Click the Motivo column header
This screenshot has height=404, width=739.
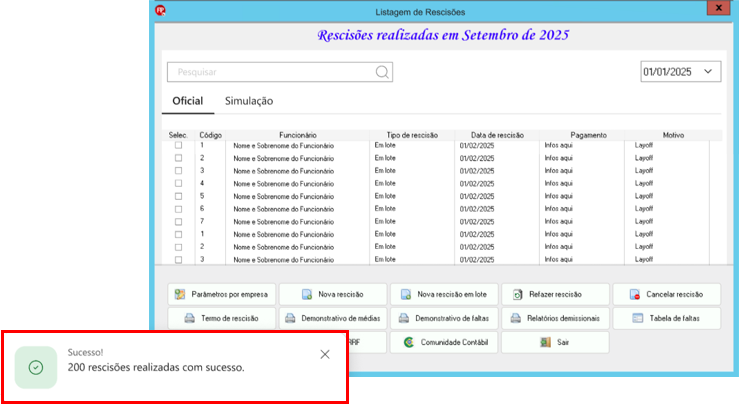pos(673,135)
